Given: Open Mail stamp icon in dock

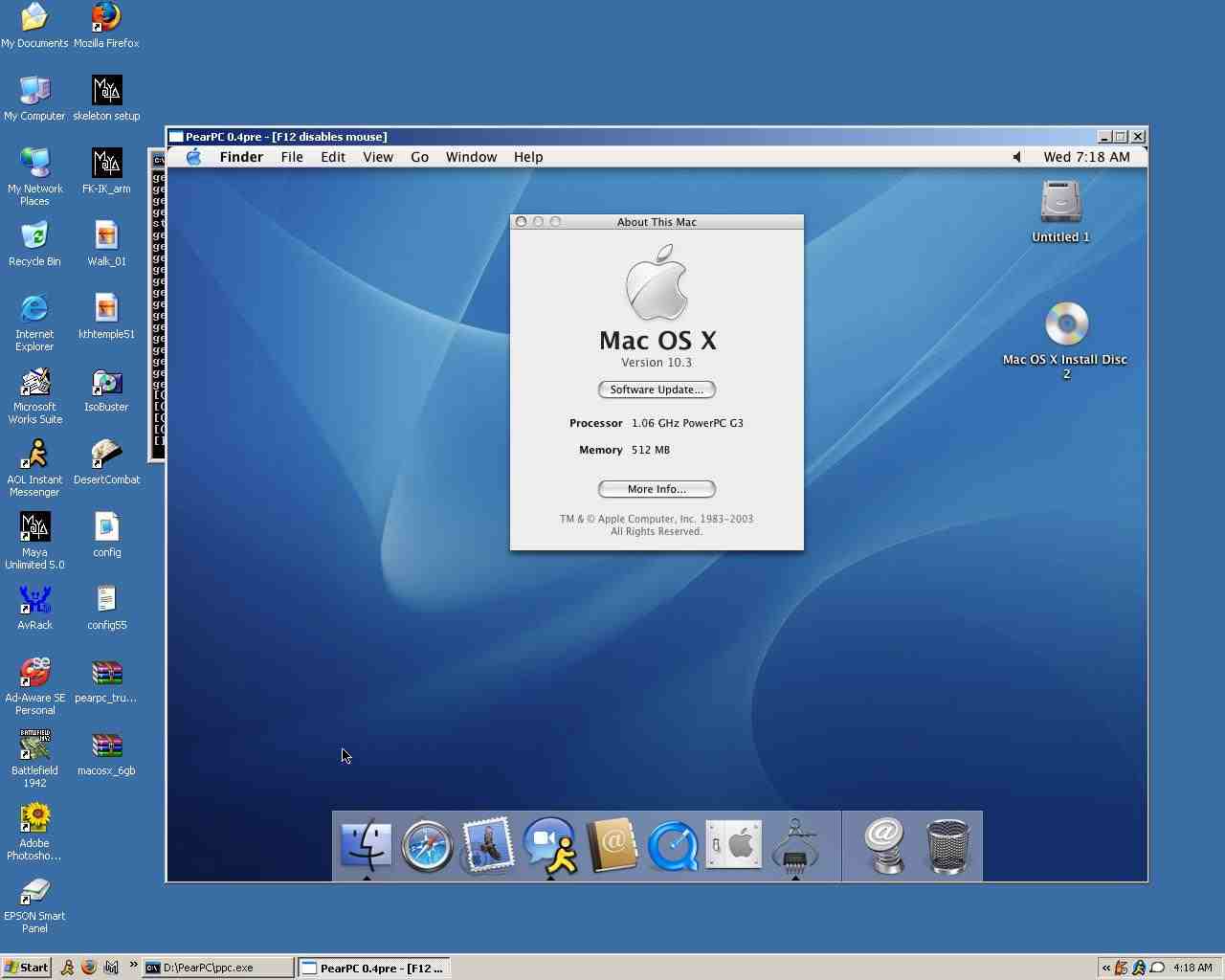Looking at the screenshot, I should (x=488, y=845).
